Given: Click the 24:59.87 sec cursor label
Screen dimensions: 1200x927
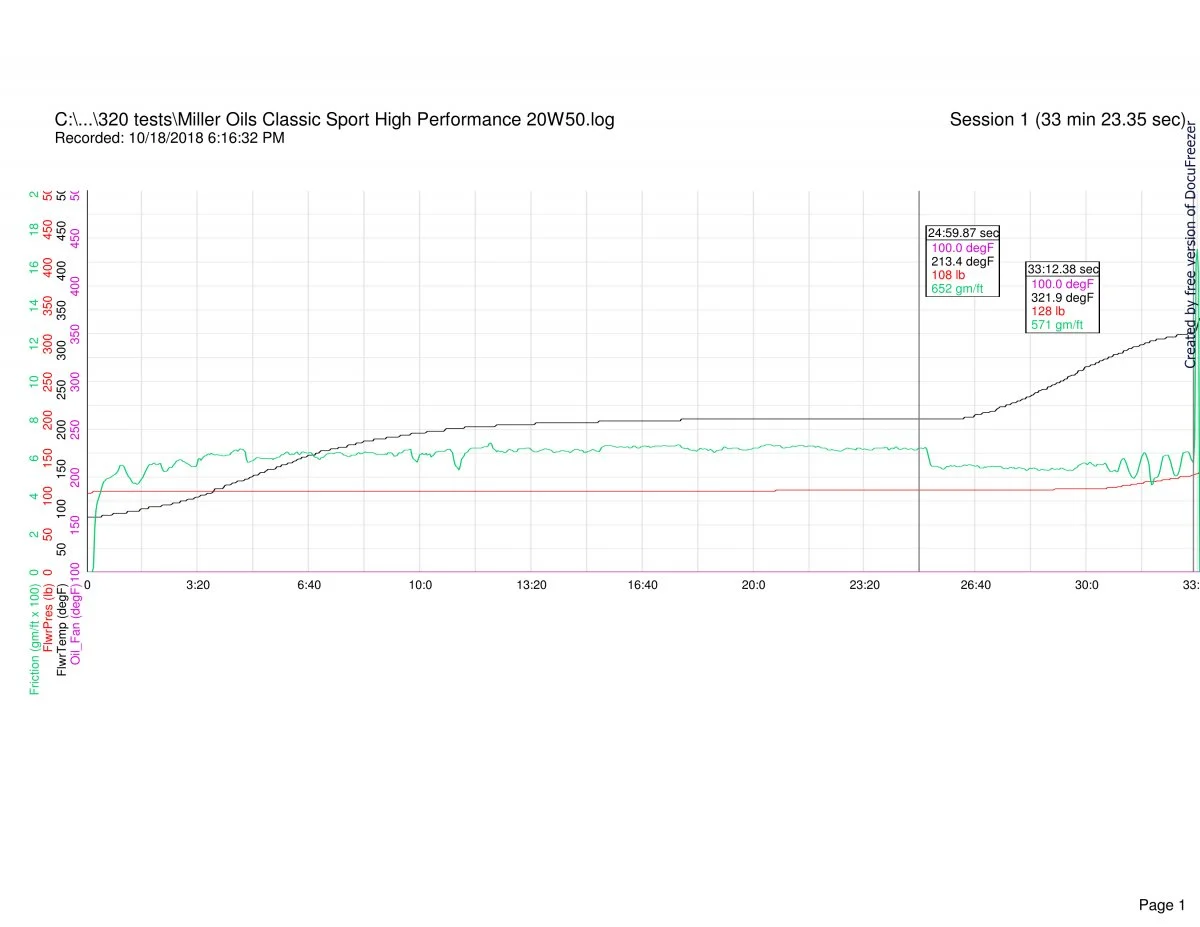Looking at the screenshot, I should (x=962, y=233).
